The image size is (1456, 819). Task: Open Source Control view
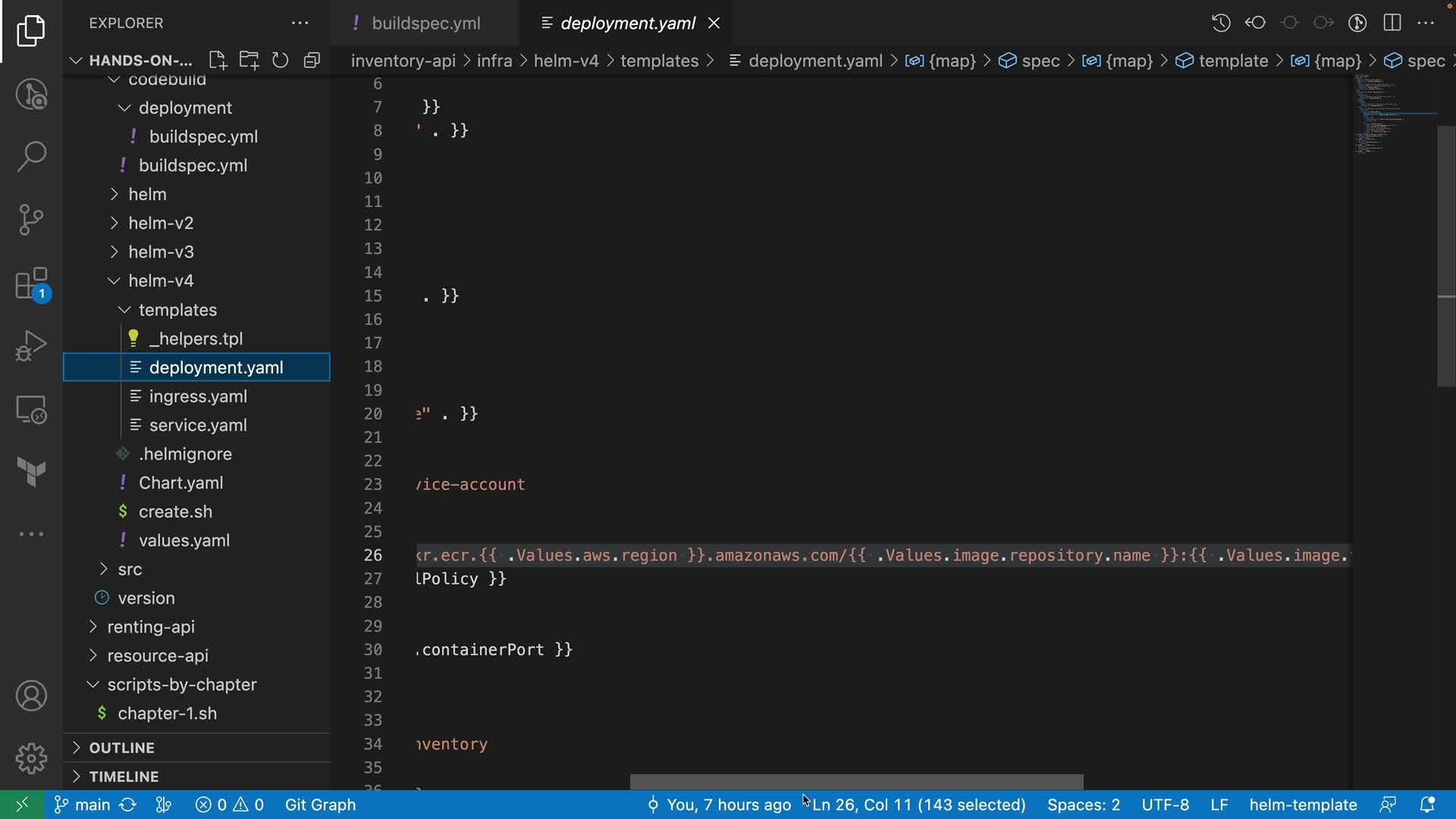pos(31,220)
